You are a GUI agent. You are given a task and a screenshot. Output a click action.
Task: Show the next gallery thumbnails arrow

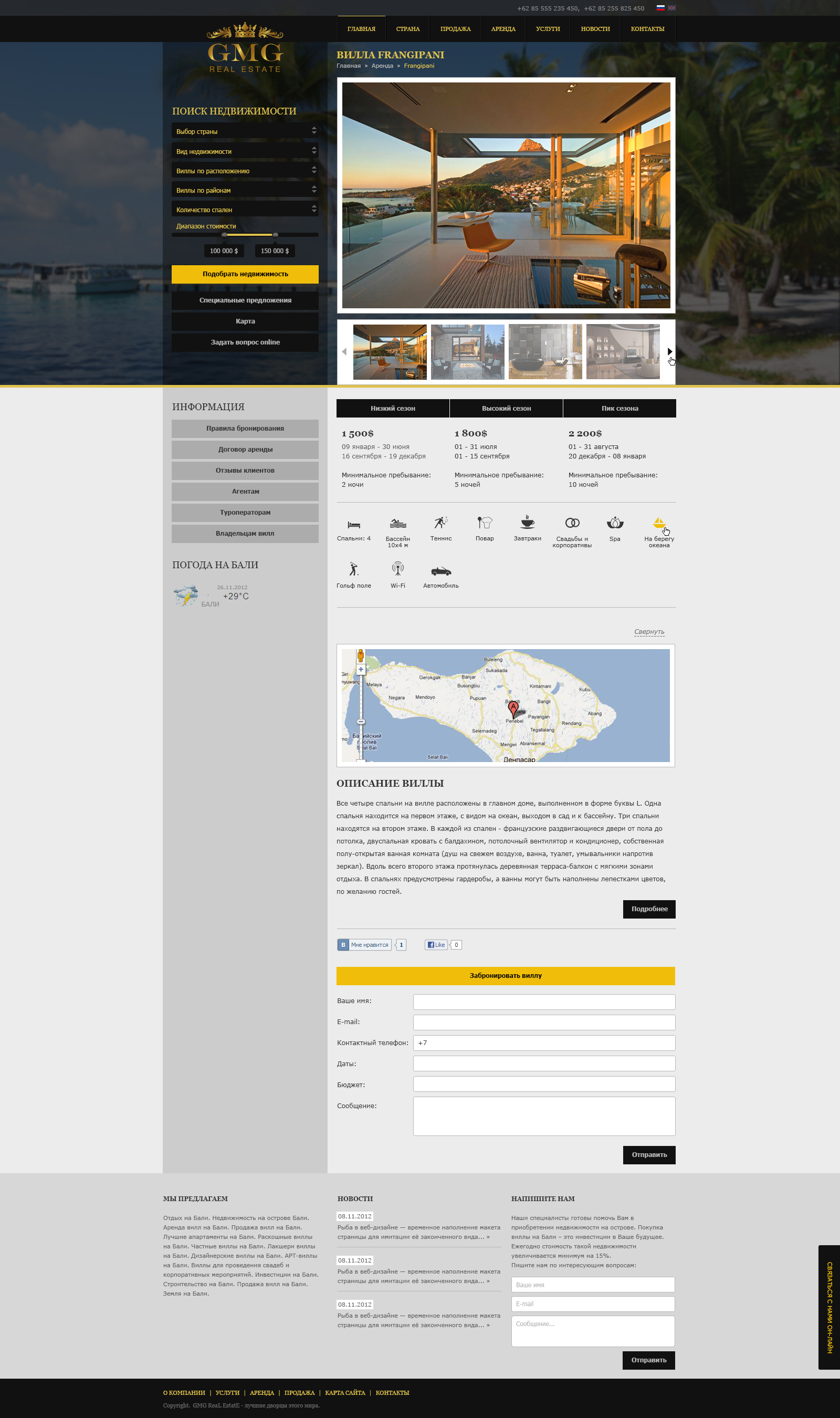point(669,351)
